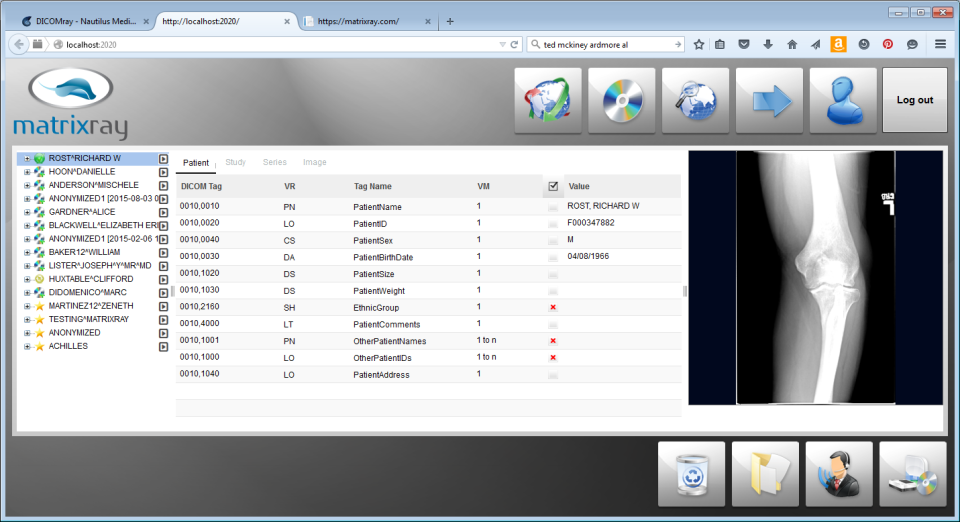The image size is (960, 522).
Task: Click the browser downloads arrow icon
Action: [x=768, y=45]
